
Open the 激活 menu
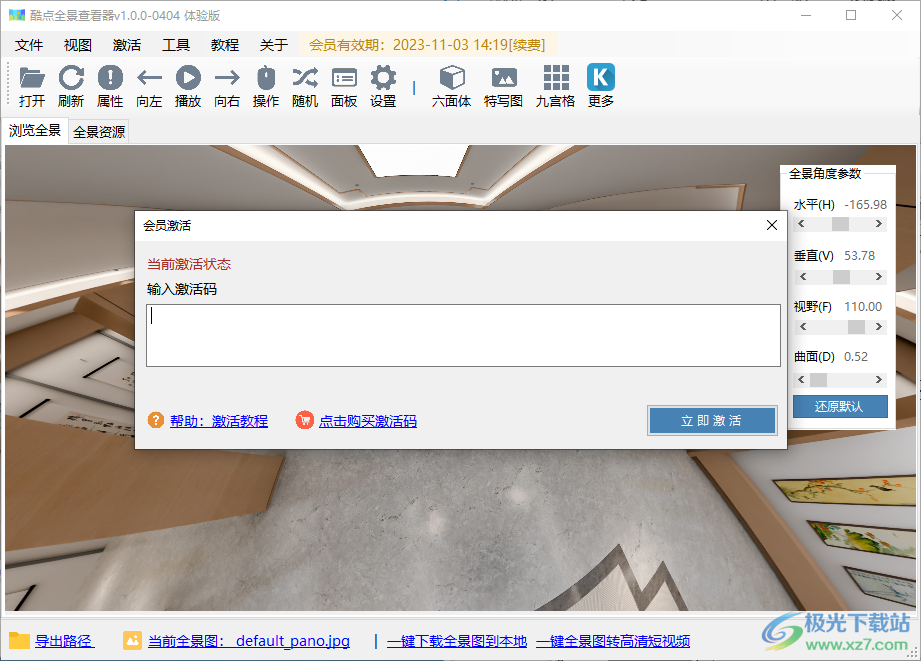(x=127, y=45)
